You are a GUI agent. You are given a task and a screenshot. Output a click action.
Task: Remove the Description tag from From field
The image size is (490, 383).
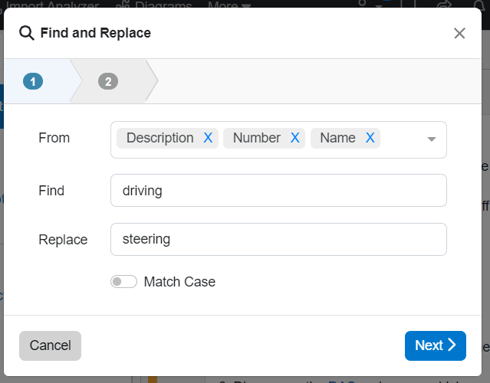pyautogui.click(x=208, y=138)
